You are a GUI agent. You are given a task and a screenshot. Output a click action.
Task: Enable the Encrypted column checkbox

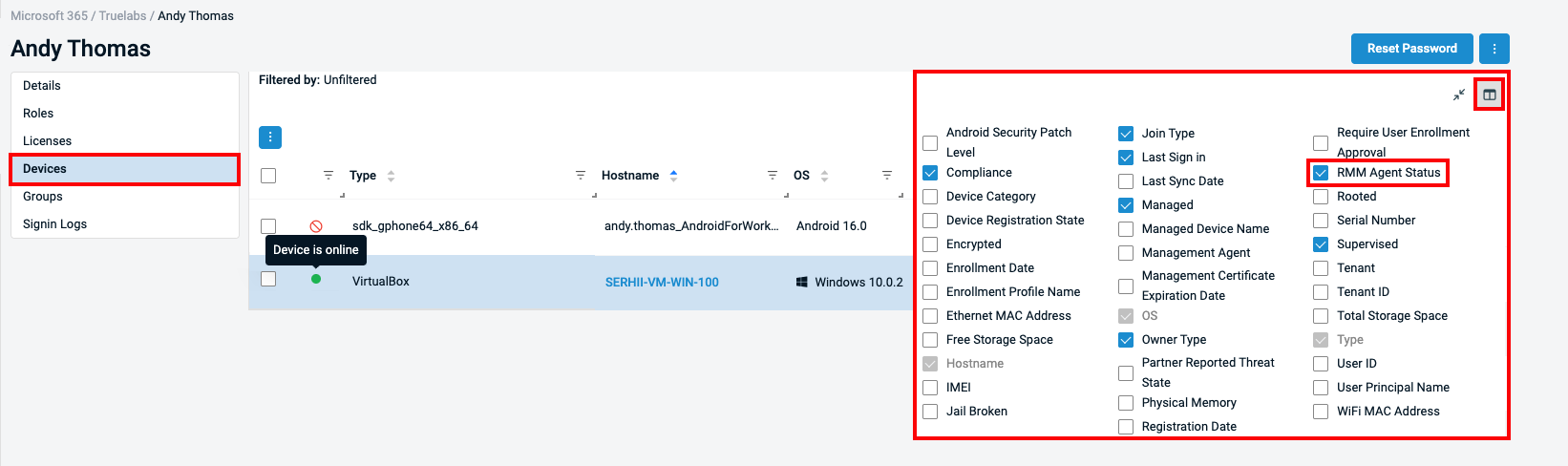[930, 244]
